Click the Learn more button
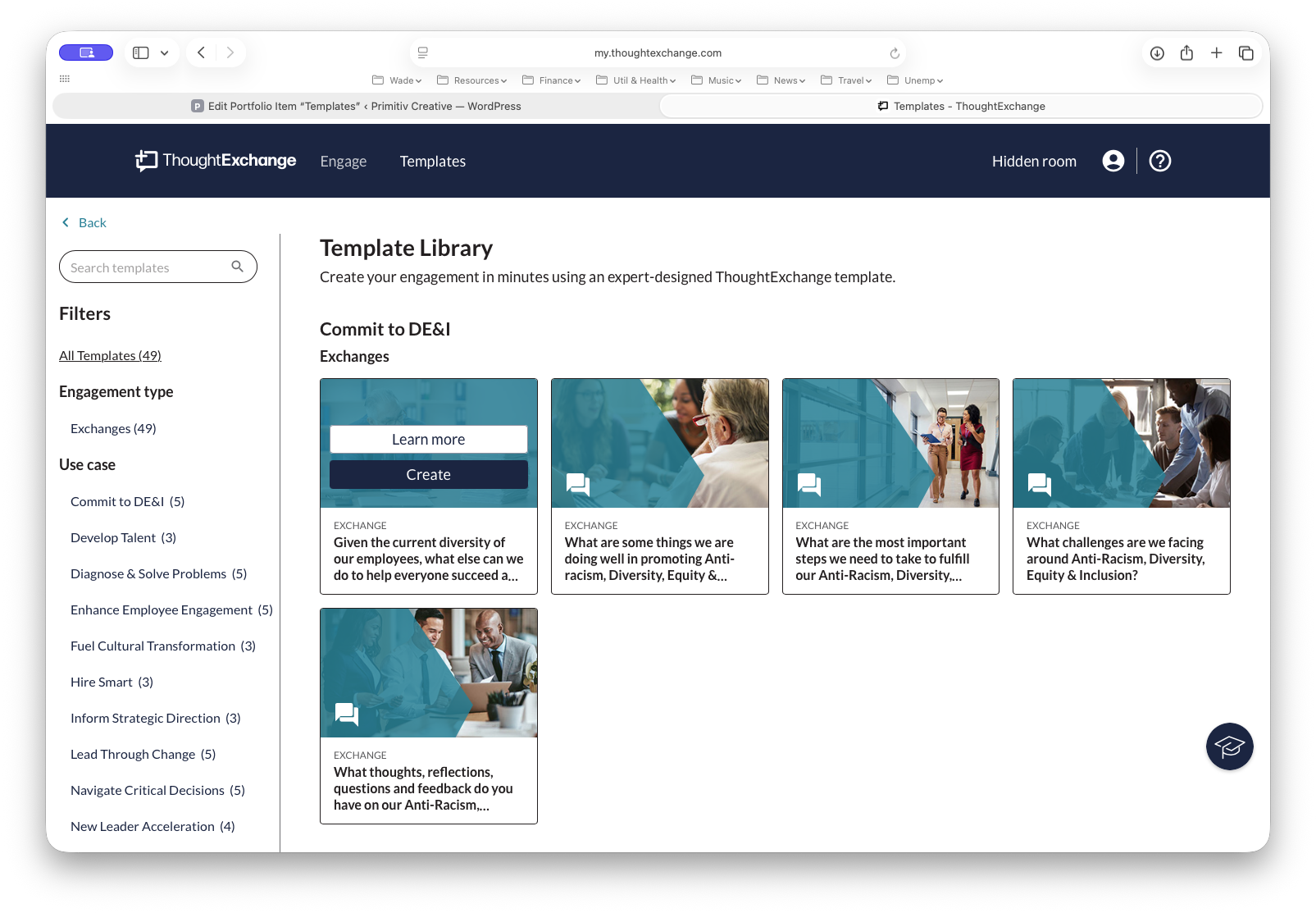The width and height of the screenshot is (1316, 913). (x=428, y=440)
